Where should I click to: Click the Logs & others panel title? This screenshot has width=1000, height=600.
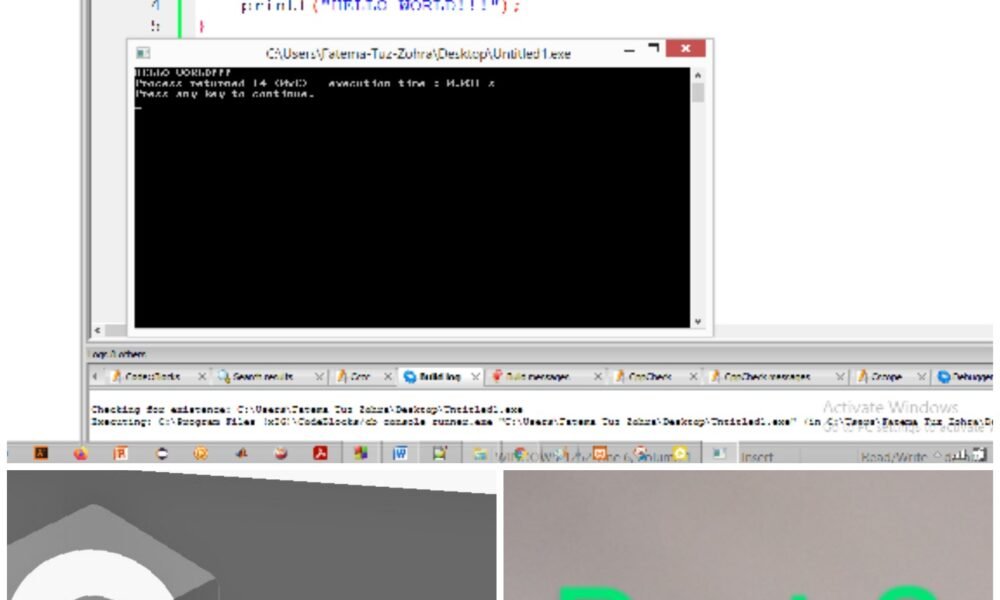coord(119,354)
